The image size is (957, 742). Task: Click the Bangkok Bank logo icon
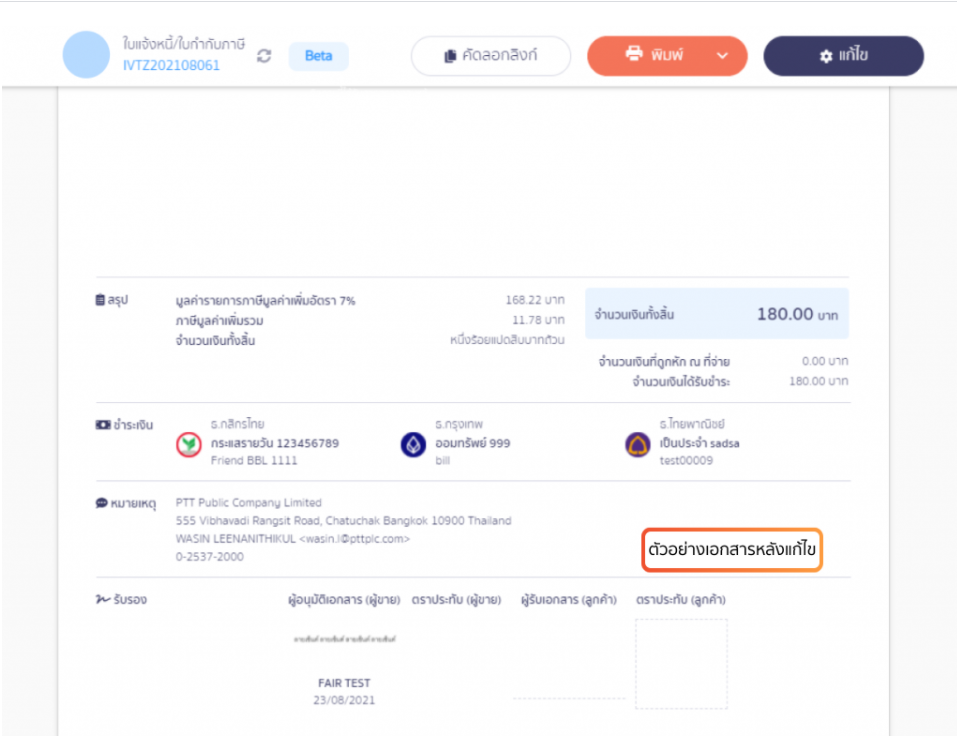(413, 445)
